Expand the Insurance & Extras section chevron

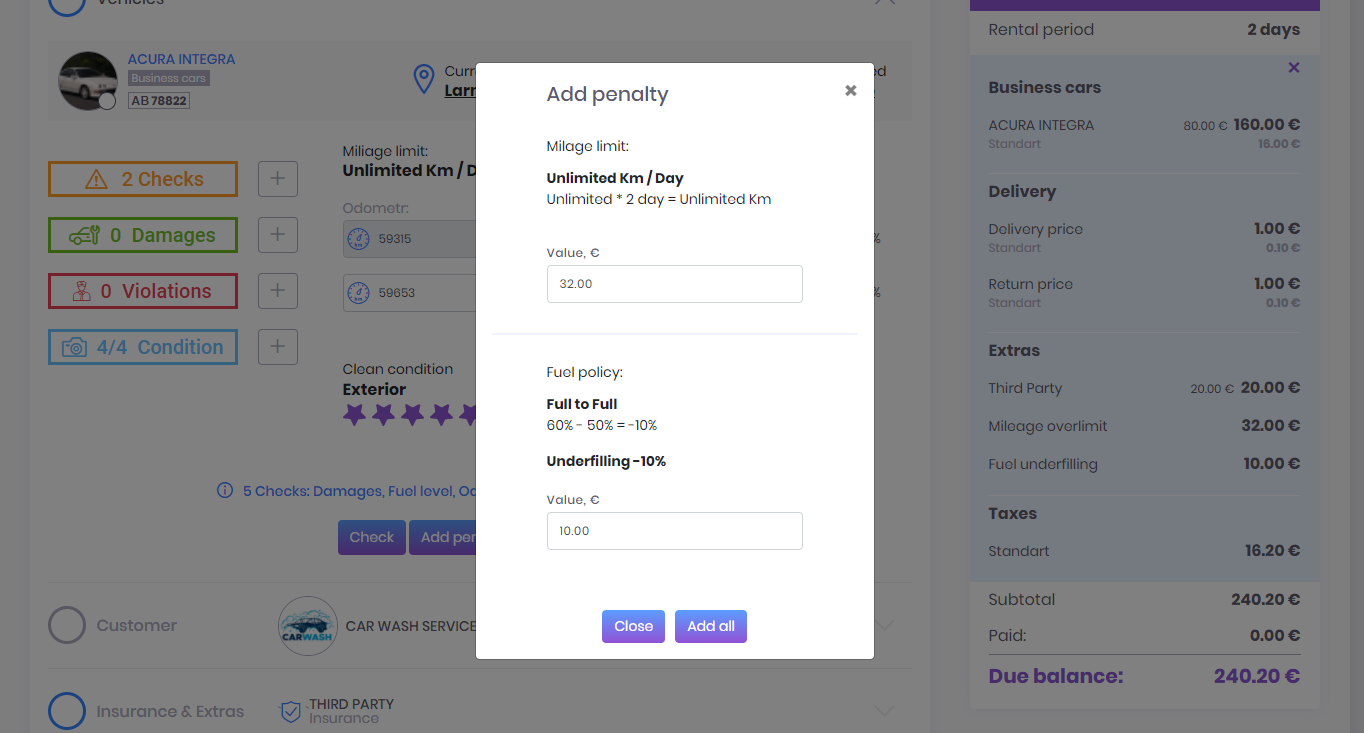[885, 711]
